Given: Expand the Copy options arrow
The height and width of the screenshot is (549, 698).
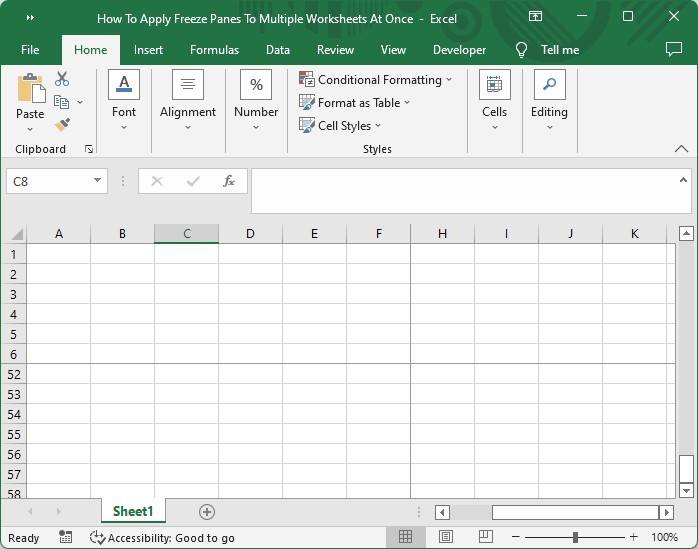Looking at the screenshot, I should pyautogui.click(x=80, y=102).
